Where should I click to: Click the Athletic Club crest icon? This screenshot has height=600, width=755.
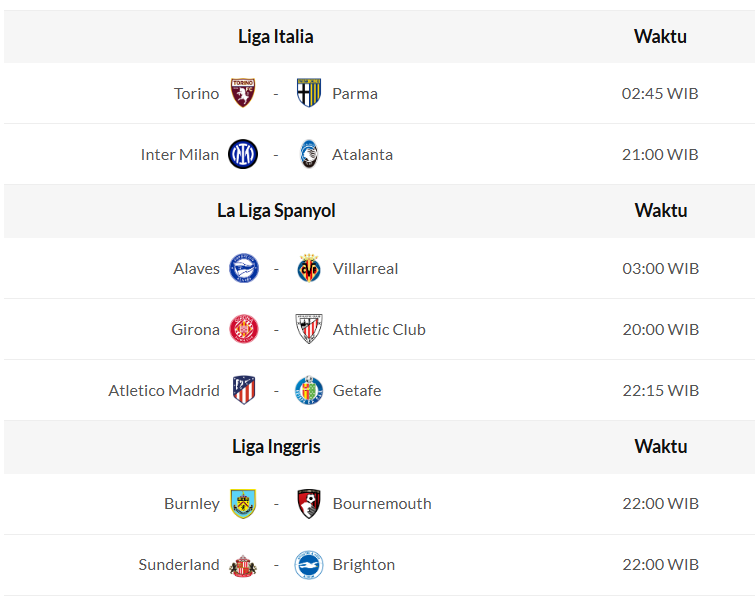tap(309, 329)
